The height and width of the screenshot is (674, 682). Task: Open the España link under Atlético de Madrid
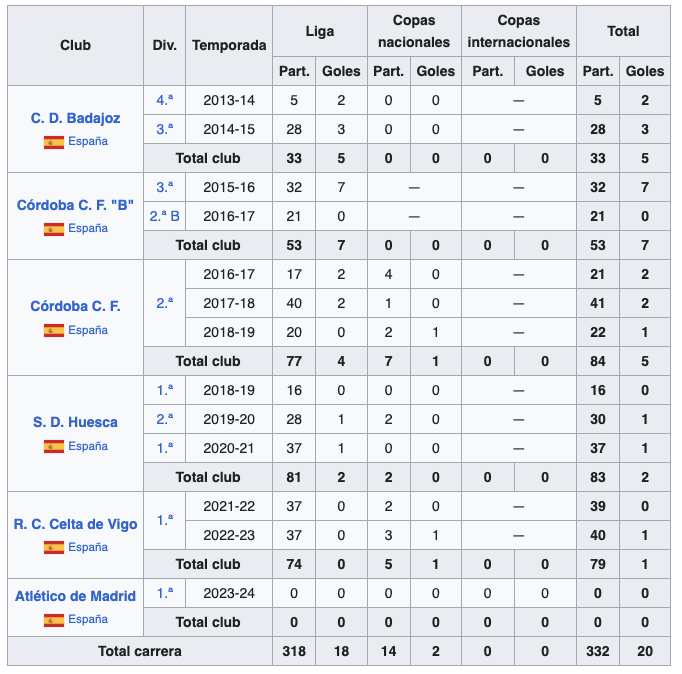pos(88,620)
